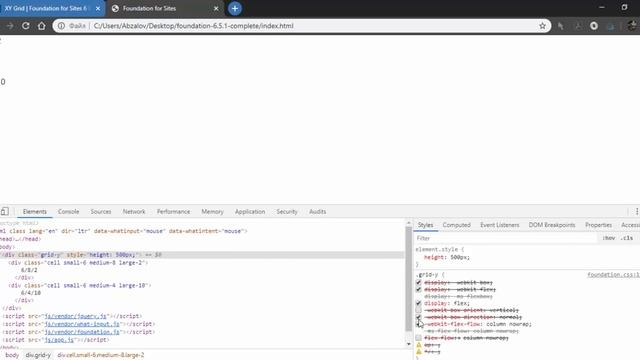The width and height of the screenshot is (640, 360).
Task: Open the Sources panel tab
Action: [101, 211]
